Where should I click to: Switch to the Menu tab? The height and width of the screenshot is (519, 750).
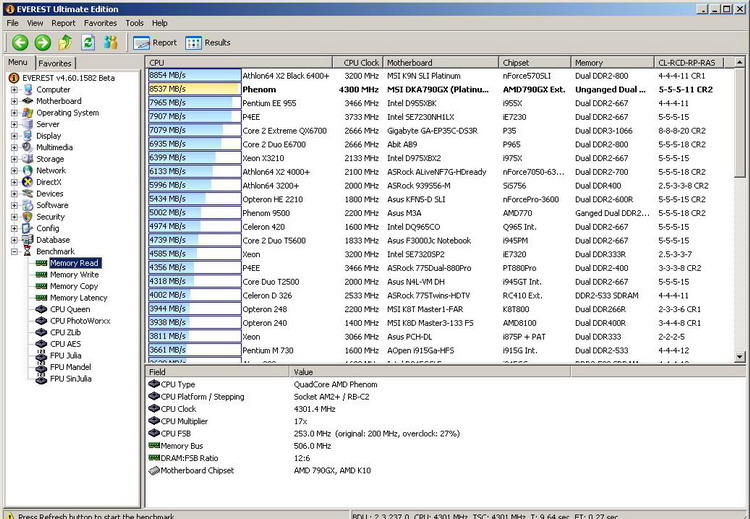tap(18, 62)
